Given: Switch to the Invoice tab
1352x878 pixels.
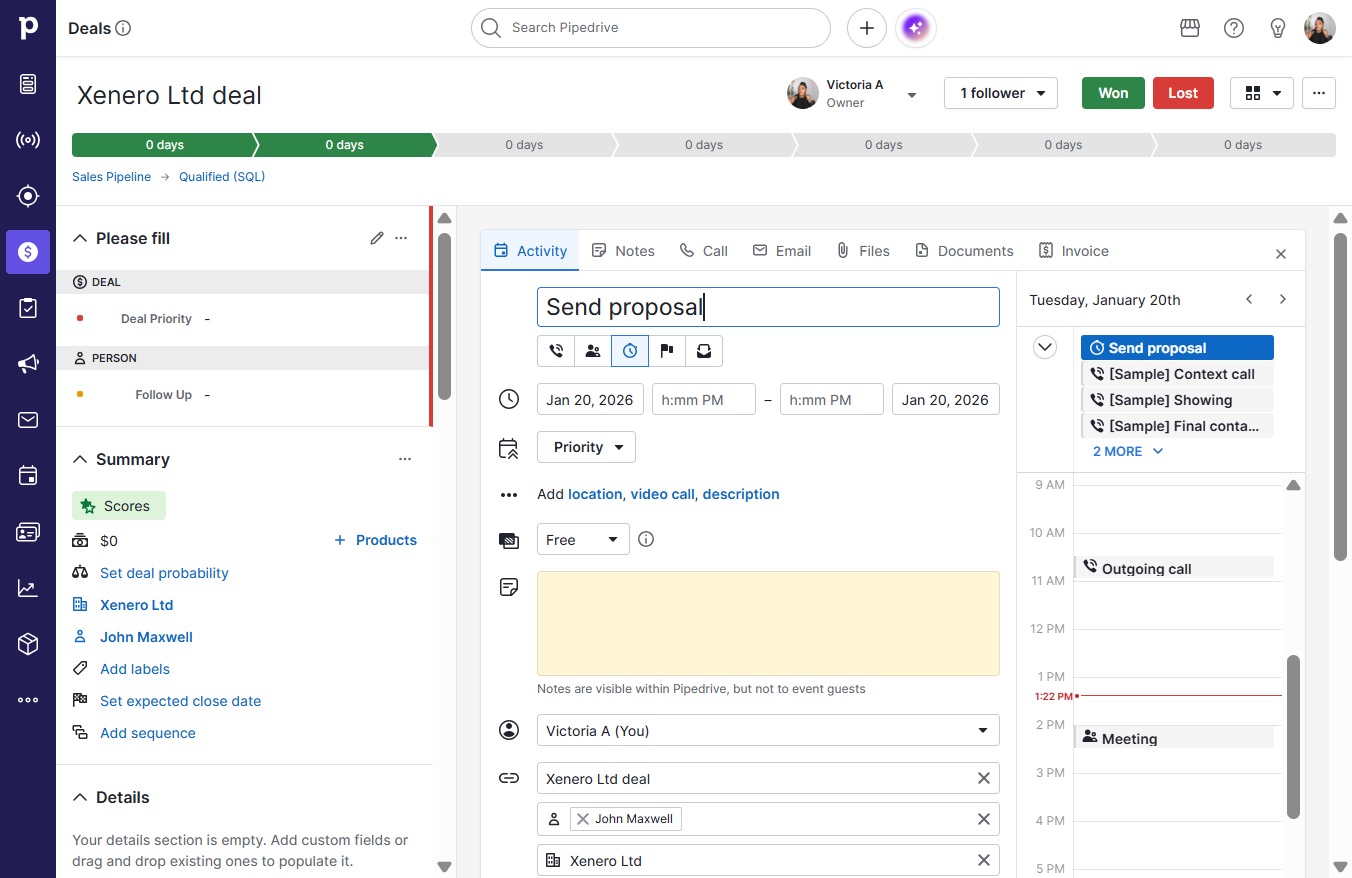Looking at the screenshot, I should pyautogui.click(x=1074, y=251).
